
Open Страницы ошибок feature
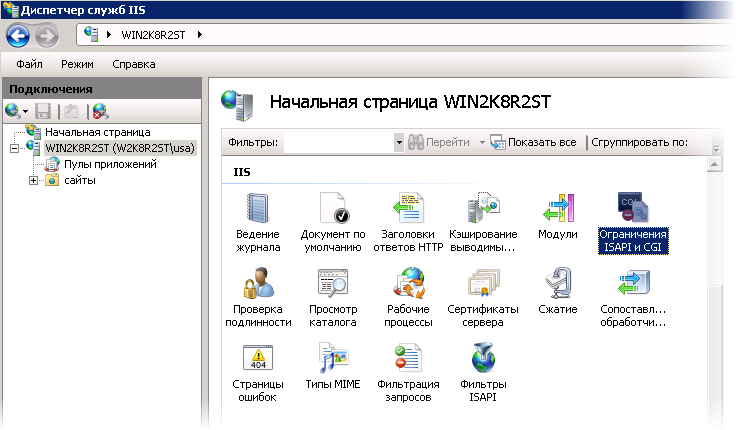click(x=258, y=373)
